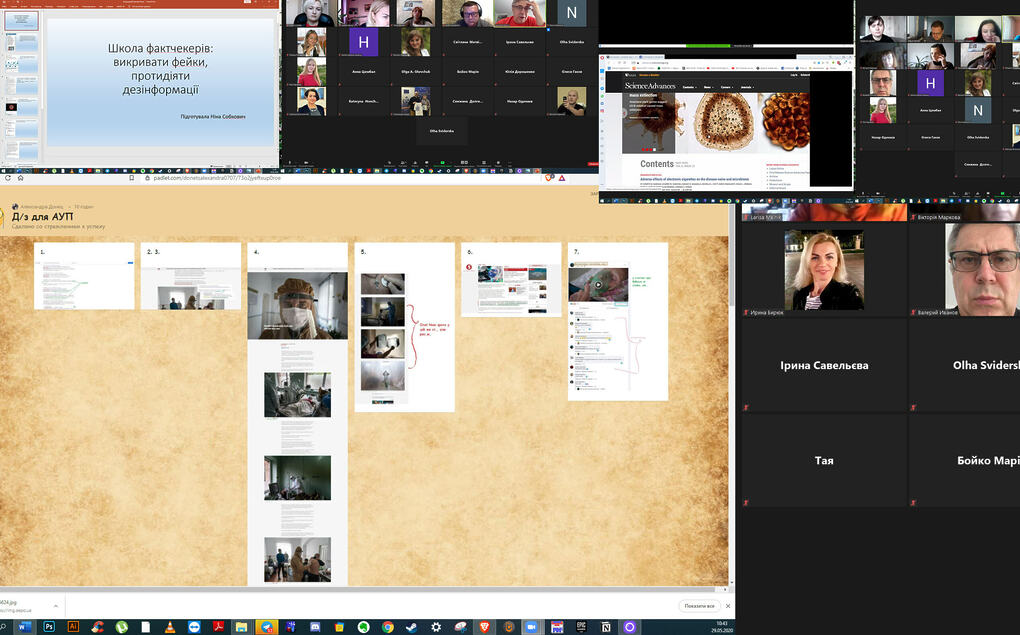Select the Тая participant tile
This screenshot has height=635, width=1020.
[x=824, y=460]
